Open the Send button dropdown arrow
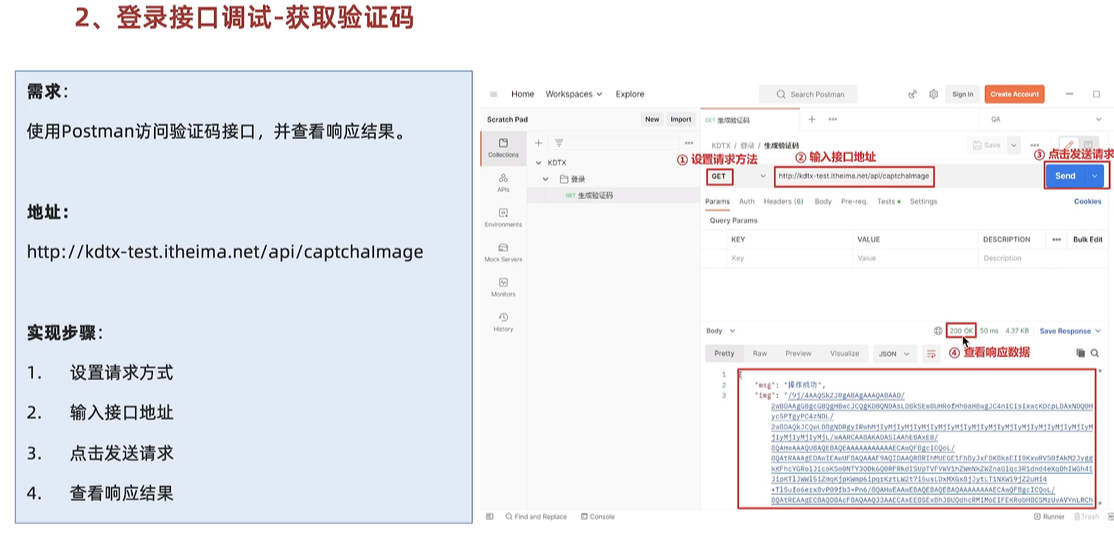 (1094, 176)
